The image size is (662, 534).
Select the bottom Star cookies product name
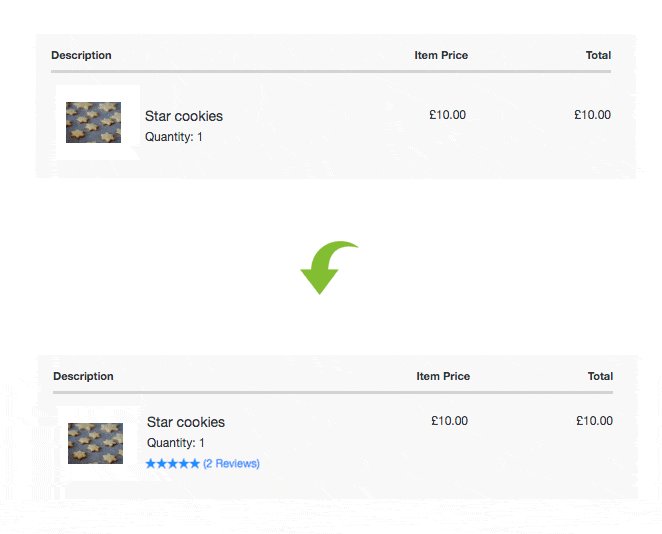pyautogui.click(x=186, y=422)
